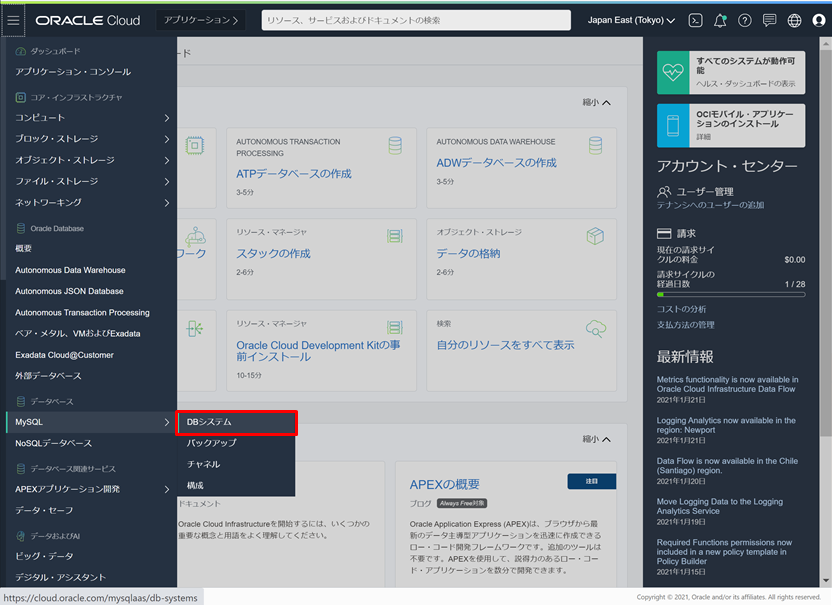Select DBシステム in the MySQL submenu
Image resolution: width=832 pixels, height=607 pixels.
236,422
